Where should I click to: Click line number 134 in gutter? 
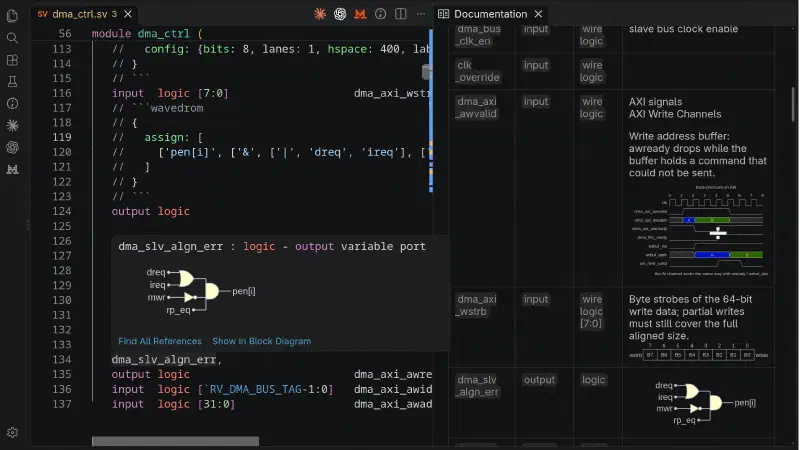click(62, 360)
